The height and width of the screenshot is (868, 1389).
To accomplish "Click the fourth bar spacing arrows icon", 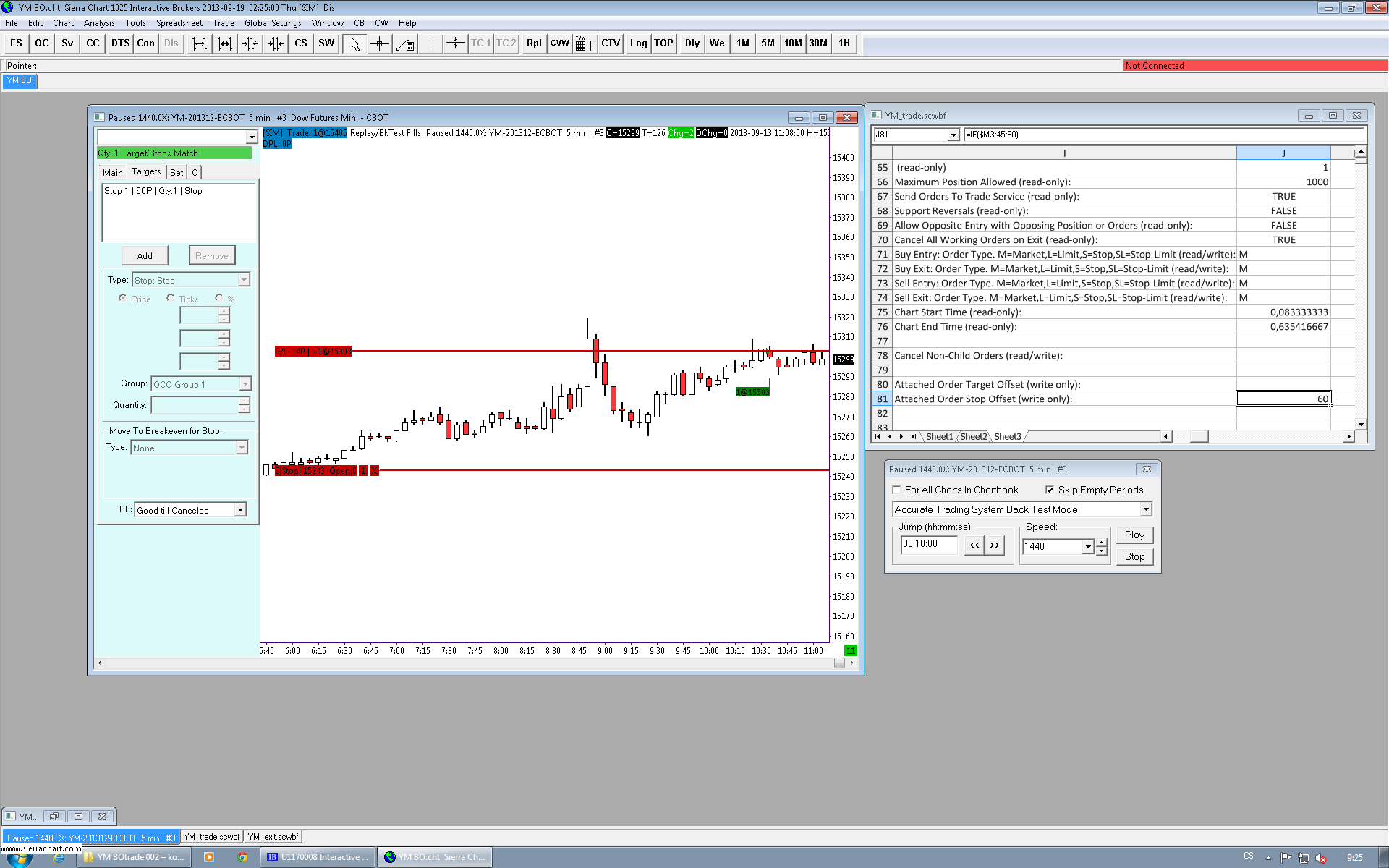I will pyautogui.click(x=276, y=43).
